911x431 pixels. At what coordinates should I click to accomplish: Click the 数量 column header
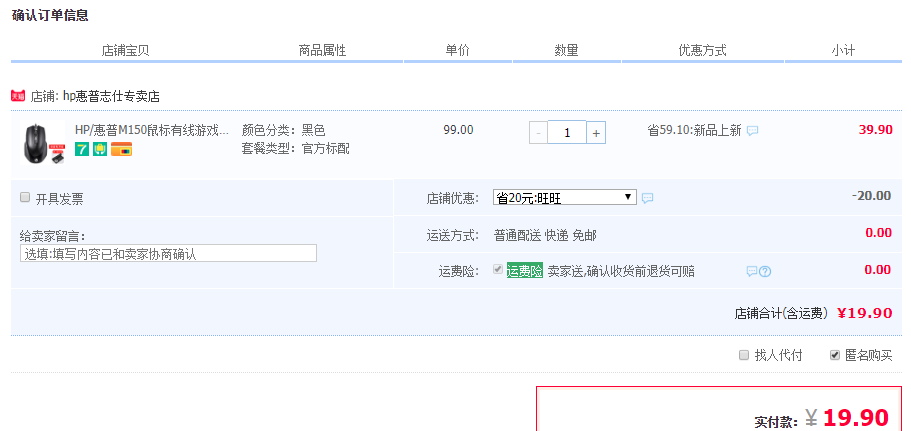566,51
